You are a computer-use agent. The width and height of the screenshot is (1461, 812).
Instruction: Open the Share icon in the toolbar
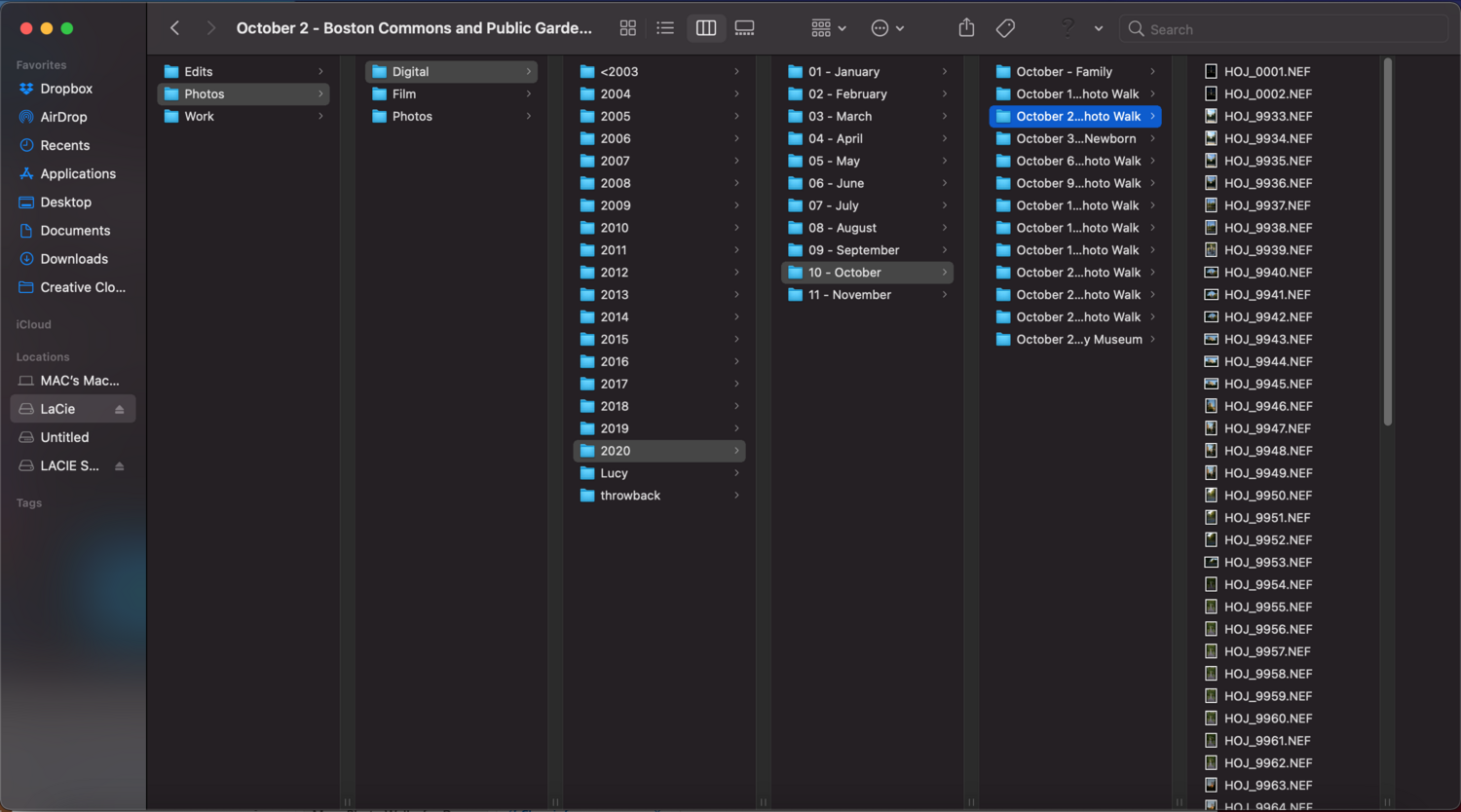point(965,28)
